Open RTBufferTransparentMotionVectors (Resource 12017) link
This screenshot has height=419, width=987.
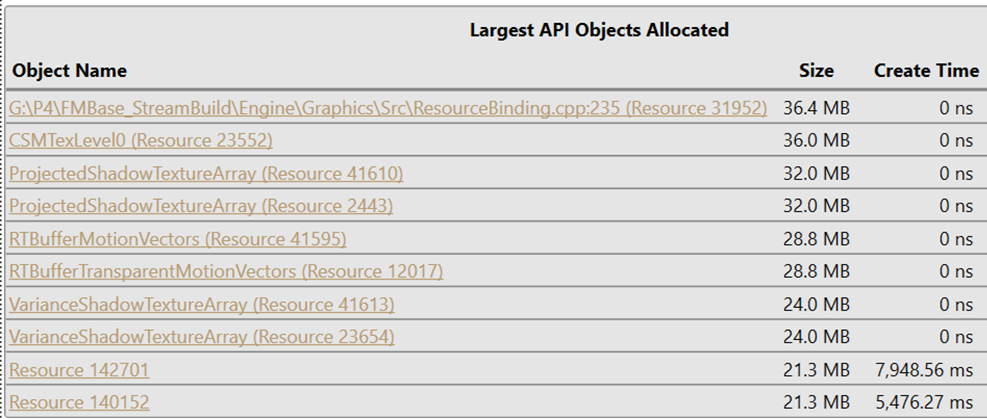(226, 271)
